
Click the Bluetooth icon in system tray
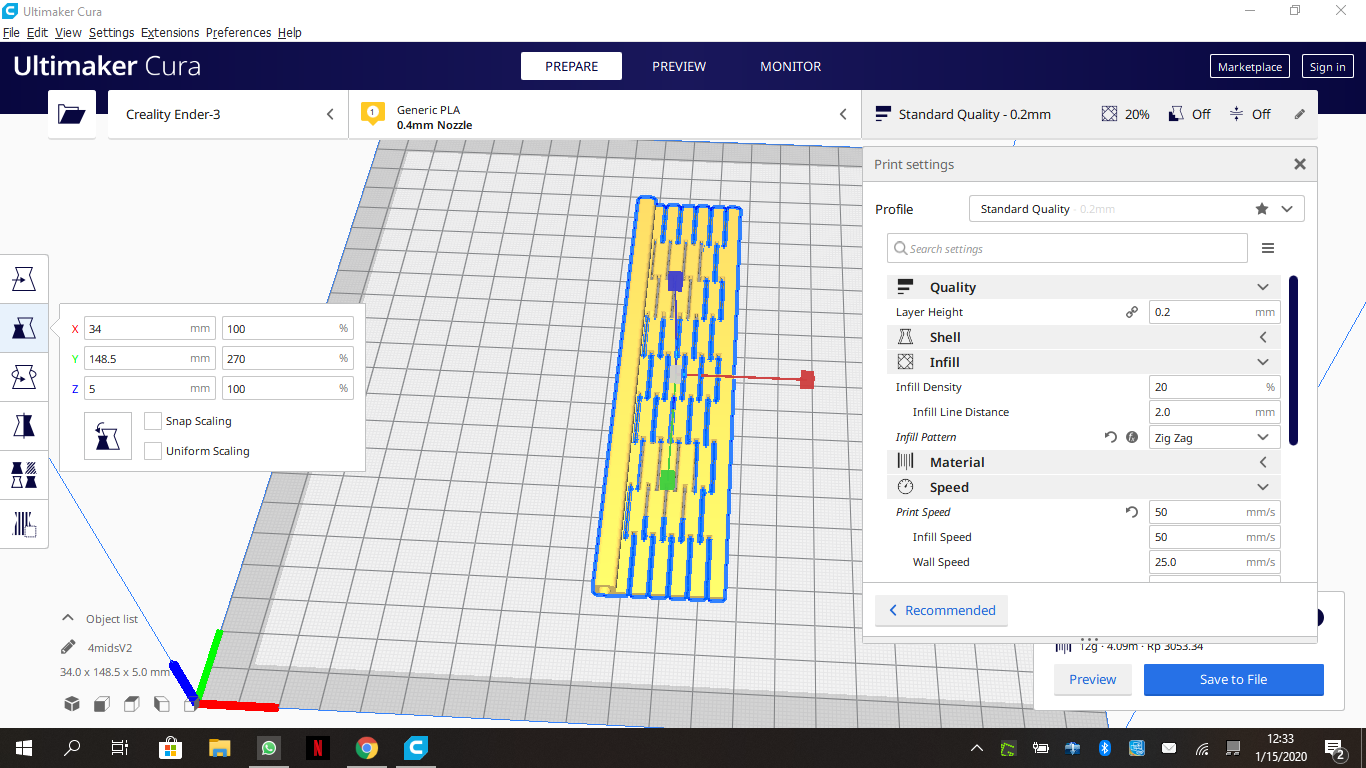1105,747
